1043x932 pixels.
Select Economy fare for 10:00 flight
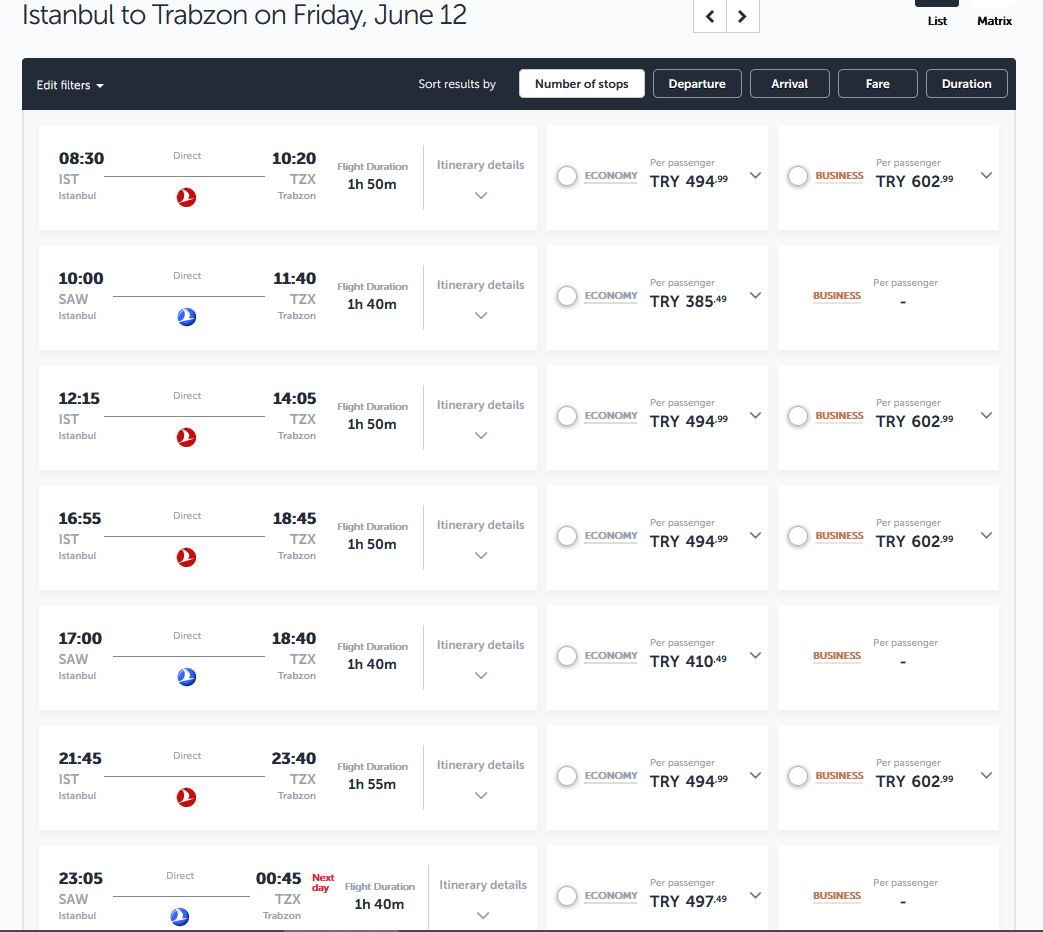567,296
